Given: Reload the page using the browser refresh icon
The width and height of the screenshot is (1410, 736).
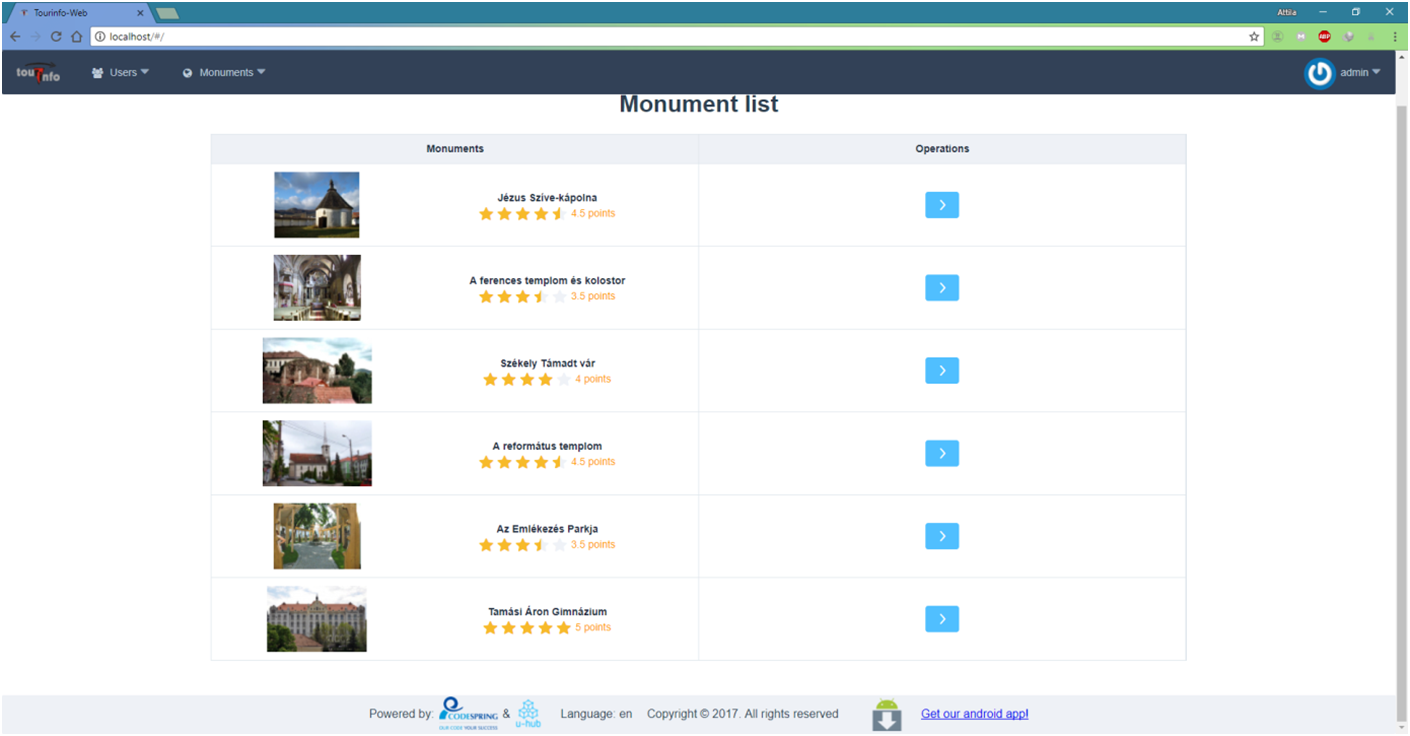Looking at the screenshot, I should click(x=56, y=36).
